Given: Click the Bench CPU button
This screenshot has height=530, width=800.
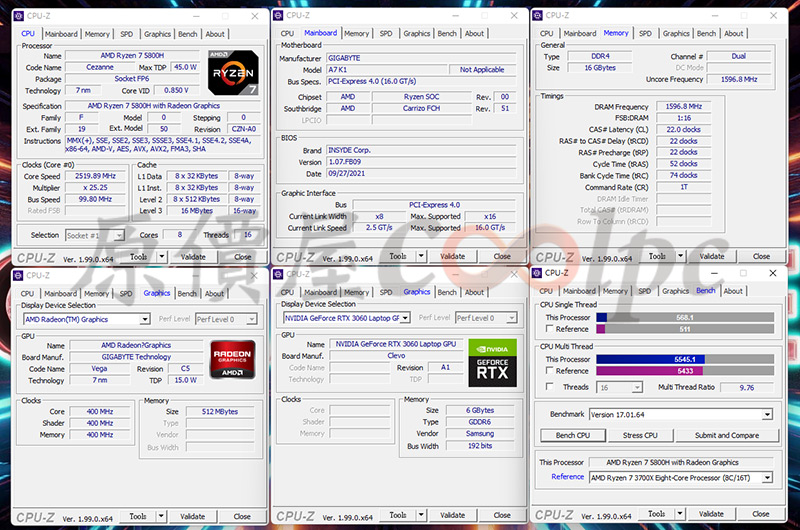Looking at the screenshot, I should click(573, 435).
